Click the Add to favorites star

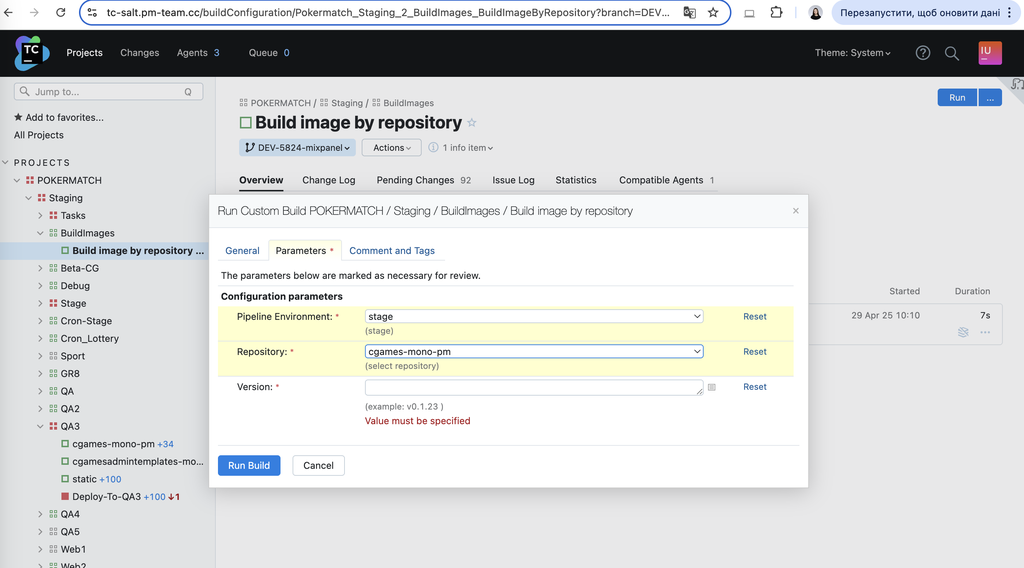point(18,118)
